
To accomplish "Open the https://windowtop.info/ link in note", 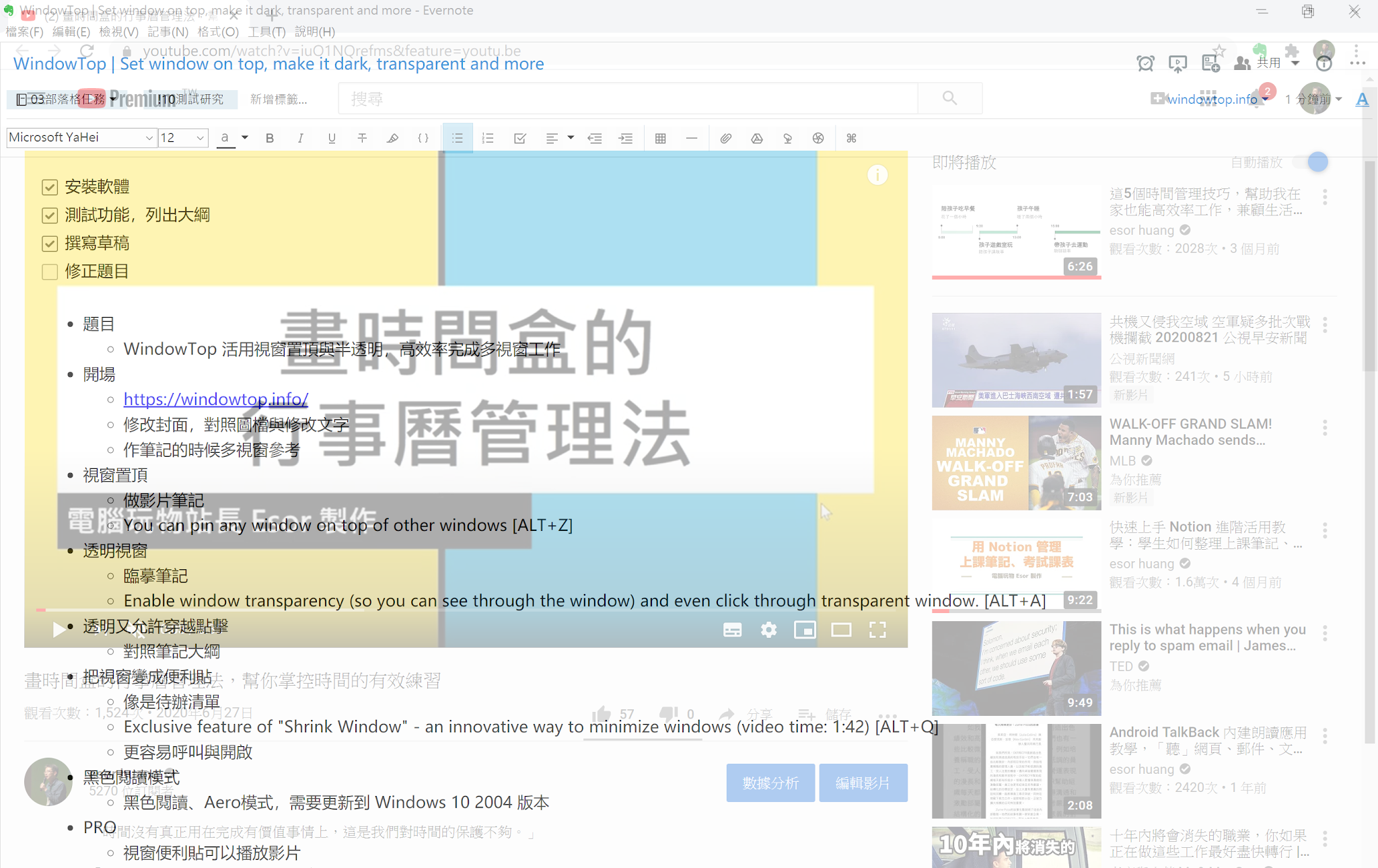I will 216,399.
